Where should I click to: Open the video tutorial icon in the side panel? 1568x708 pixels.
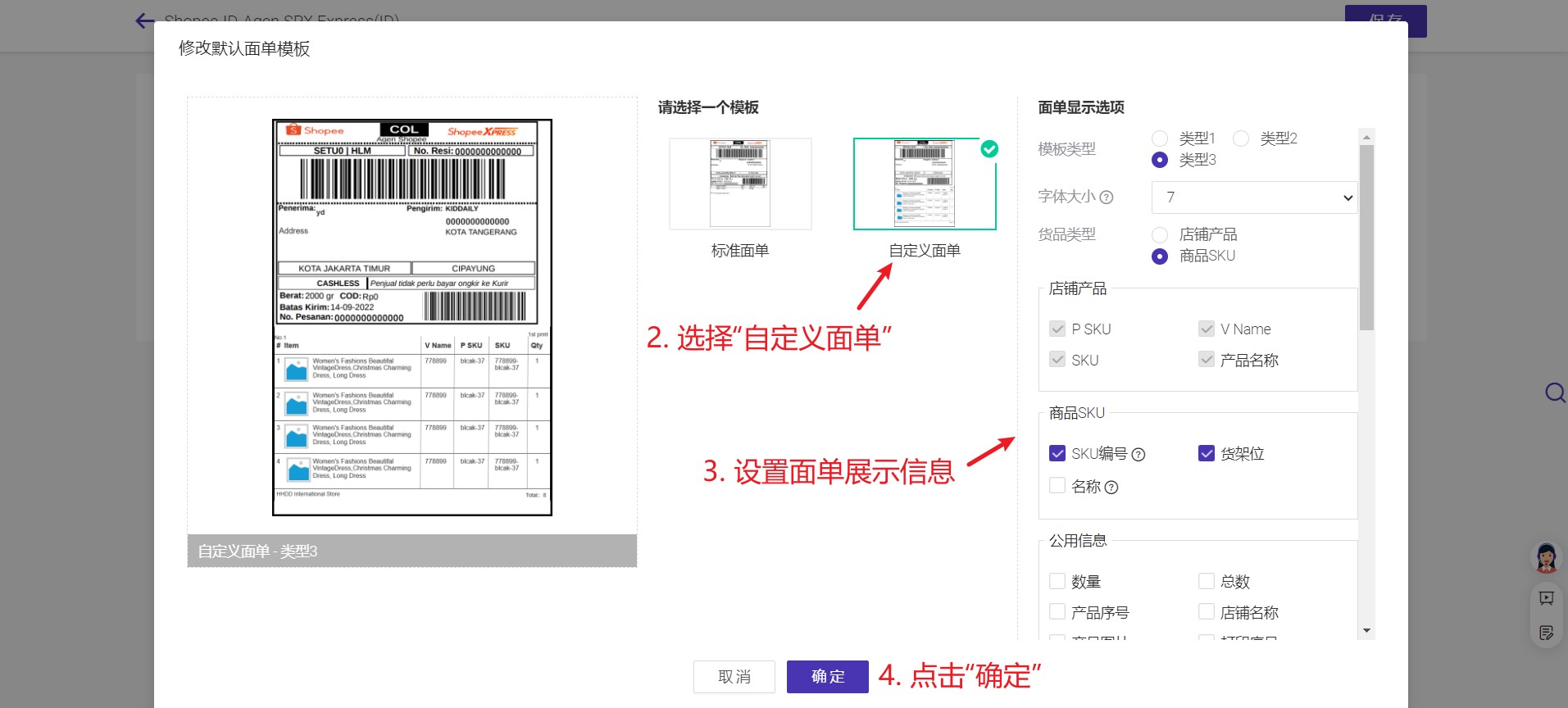[x=1547, y=598]
